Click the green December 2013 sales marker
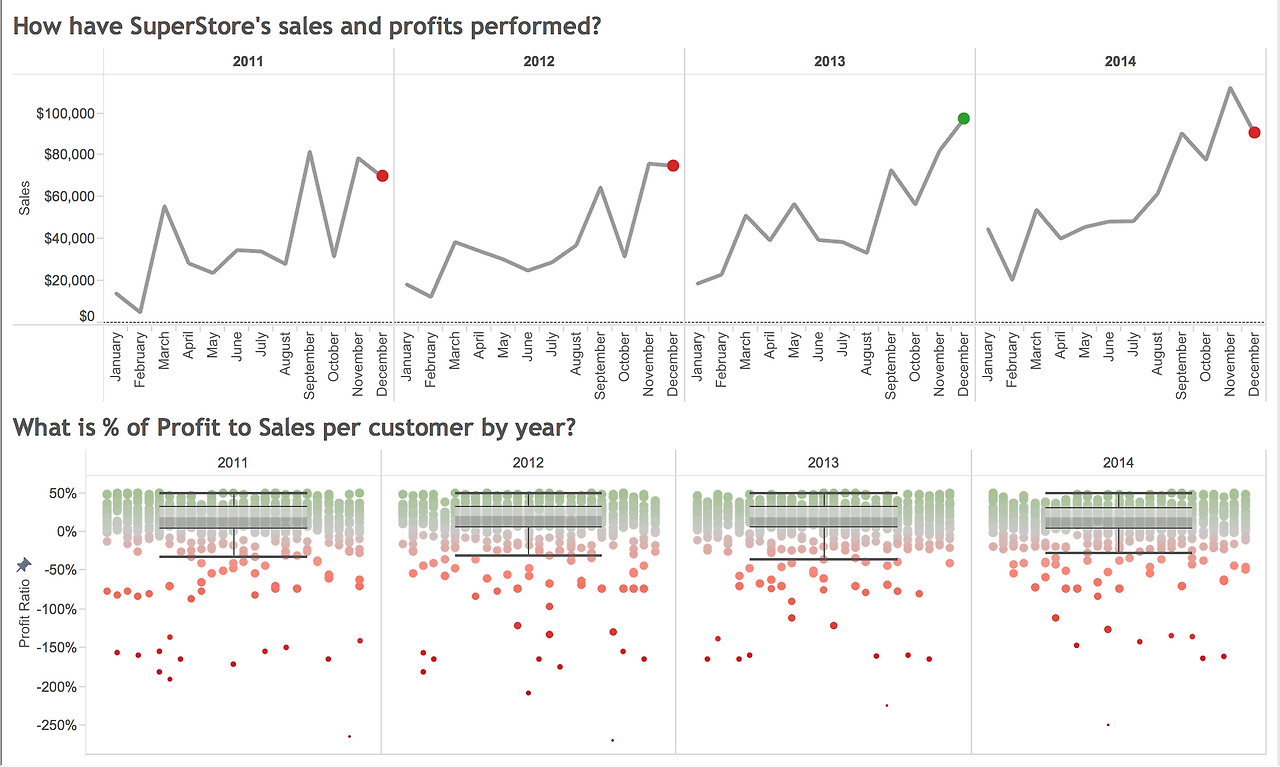Image resolution: width=1280 pixels, height=767 pixels. click(x=963, y=118)
